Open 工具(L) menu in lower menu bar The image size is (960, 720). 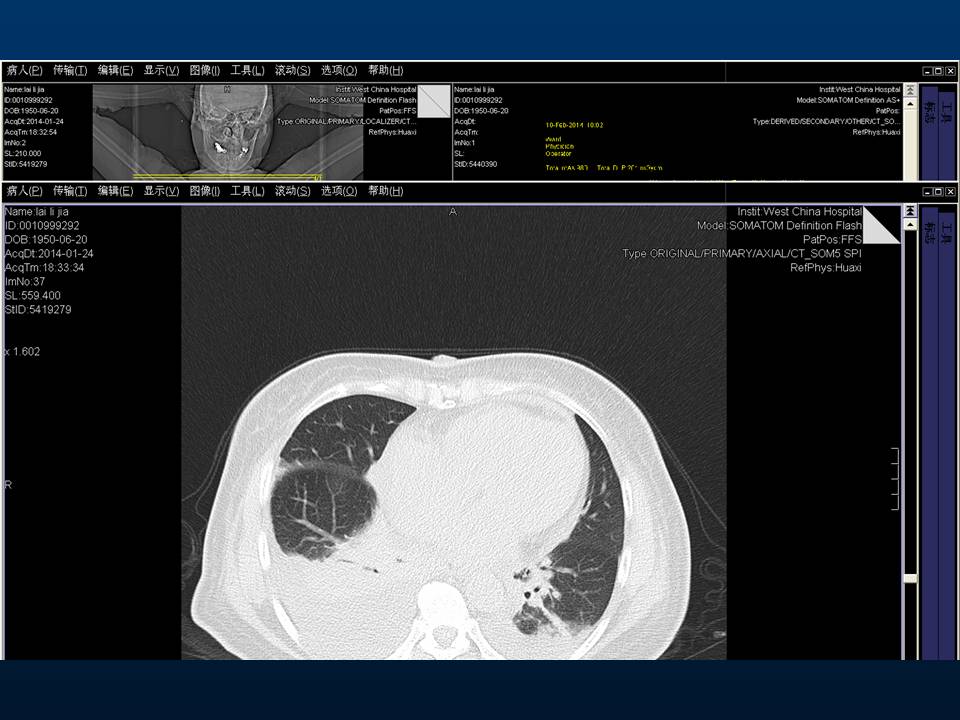[x=247, y=190]
